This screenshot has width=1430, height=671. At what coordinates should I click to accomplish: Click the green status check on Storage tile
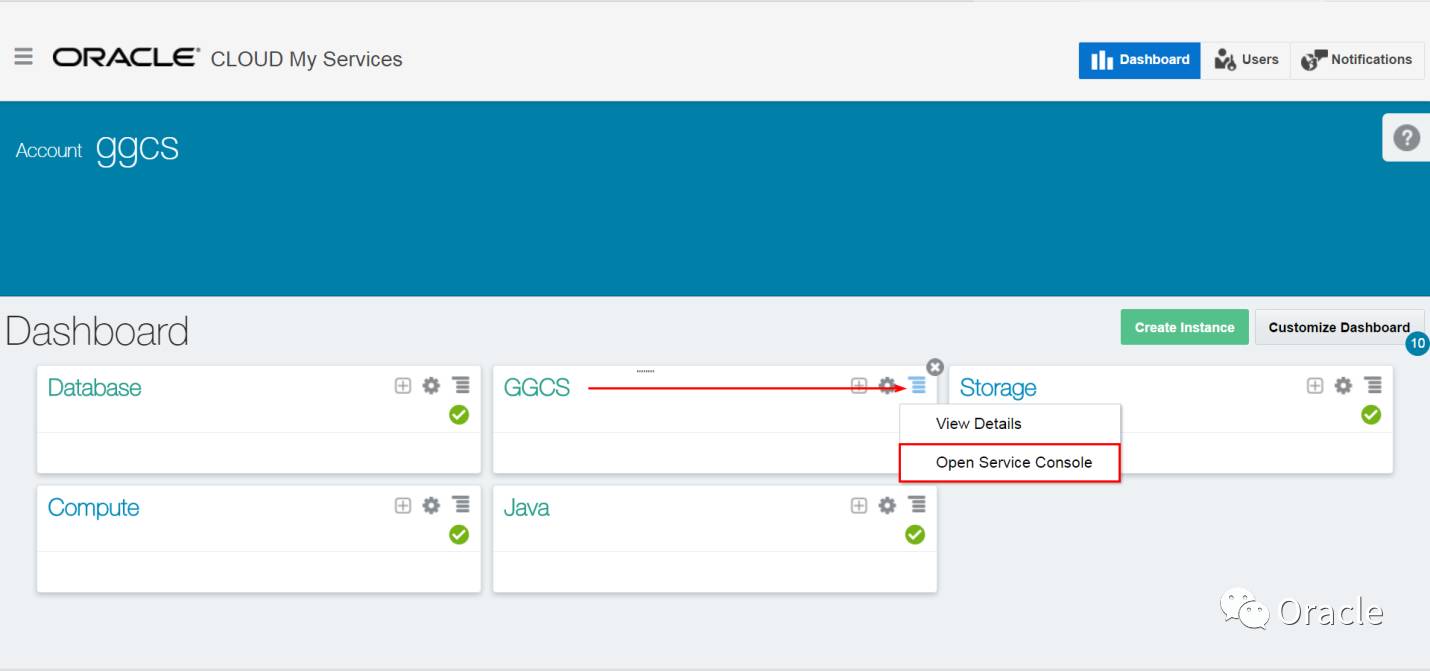1371,414
